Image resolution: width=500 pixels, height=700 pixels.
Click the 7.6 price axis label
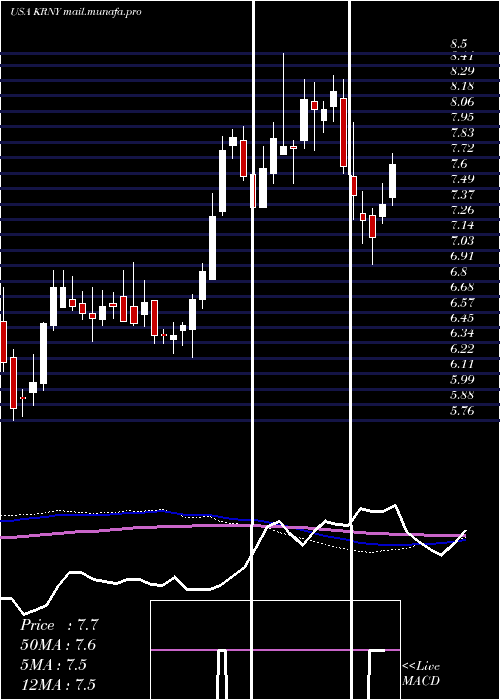(x=458, y=164)
